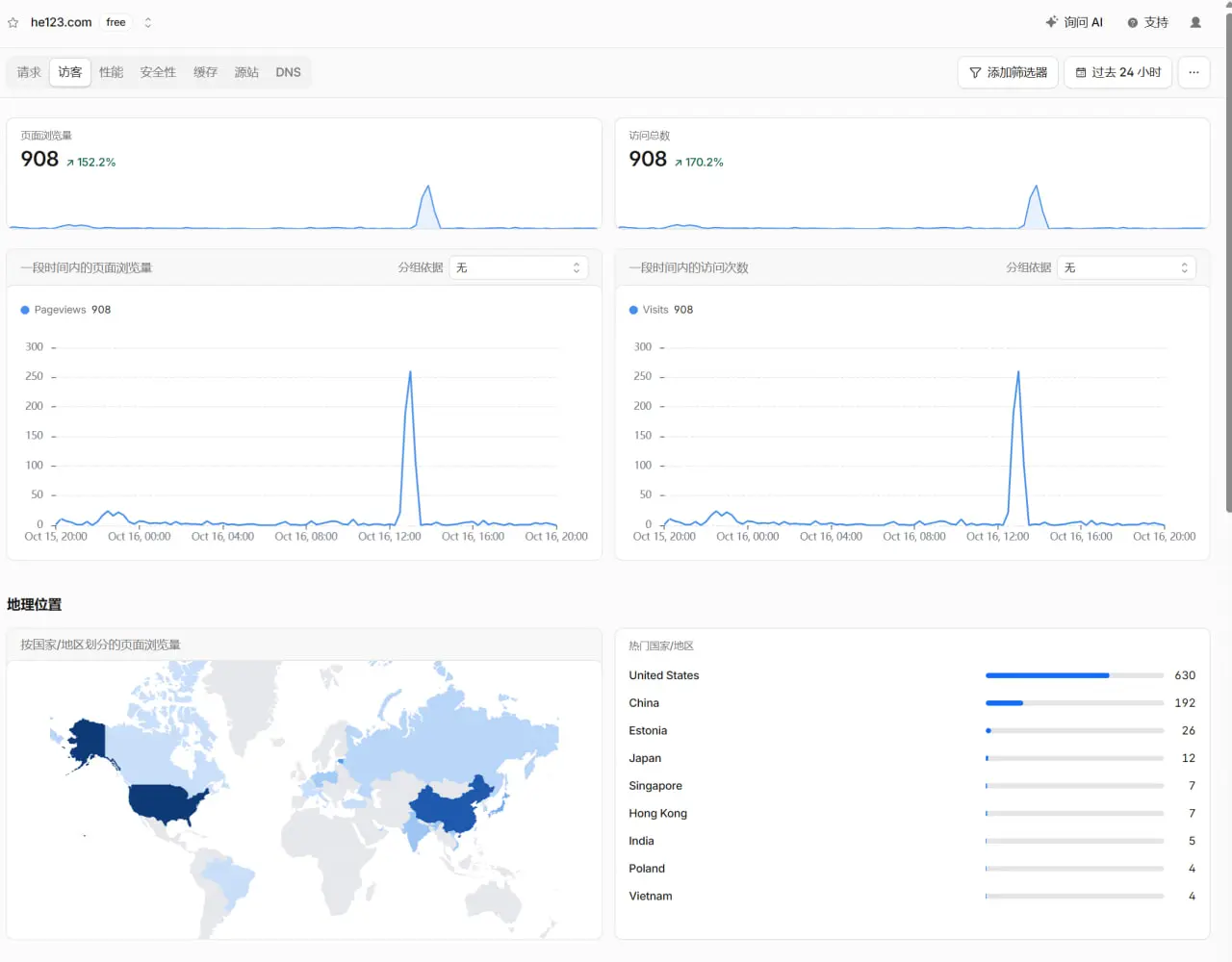Click the Japan country row
1232x962 pixels.
click(912, 758)
